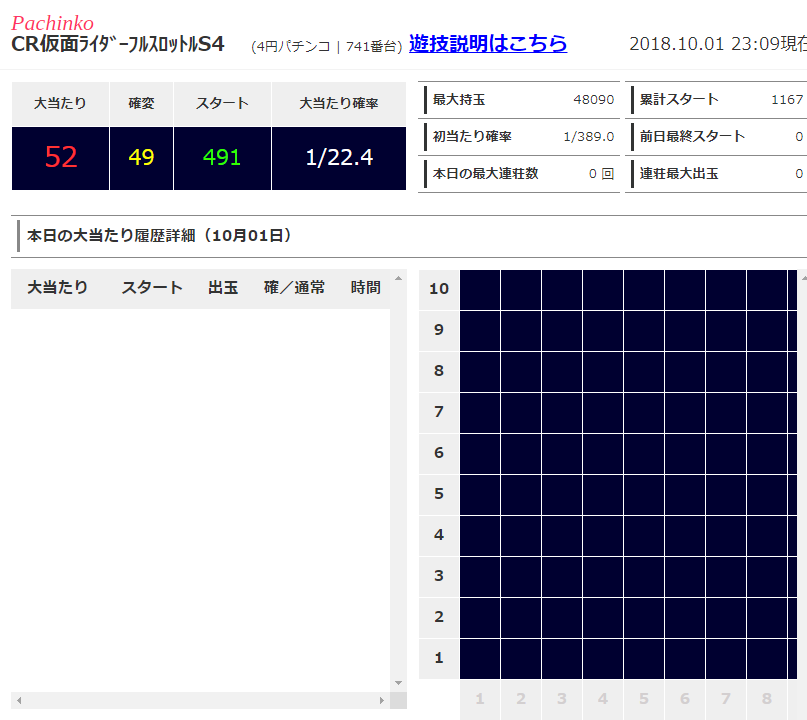Click chart column label 4
The width and height of the screenshot is (807, 720).
click(x=603, y=699)
